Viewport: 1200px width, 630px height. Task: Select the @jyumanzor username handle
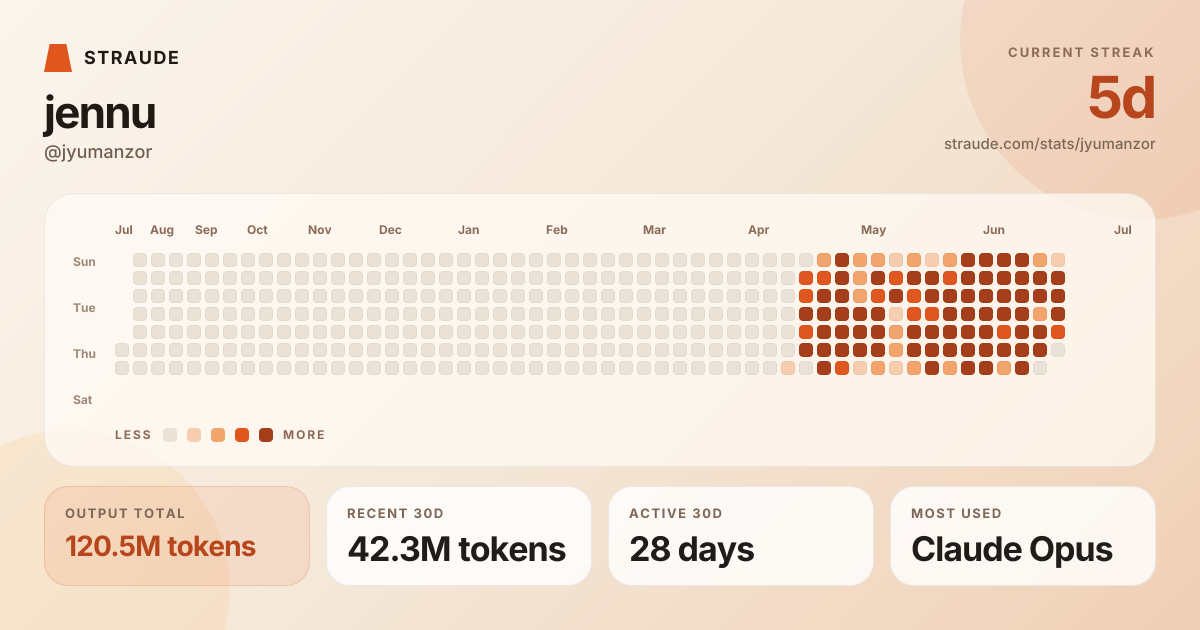coord(98,152)
